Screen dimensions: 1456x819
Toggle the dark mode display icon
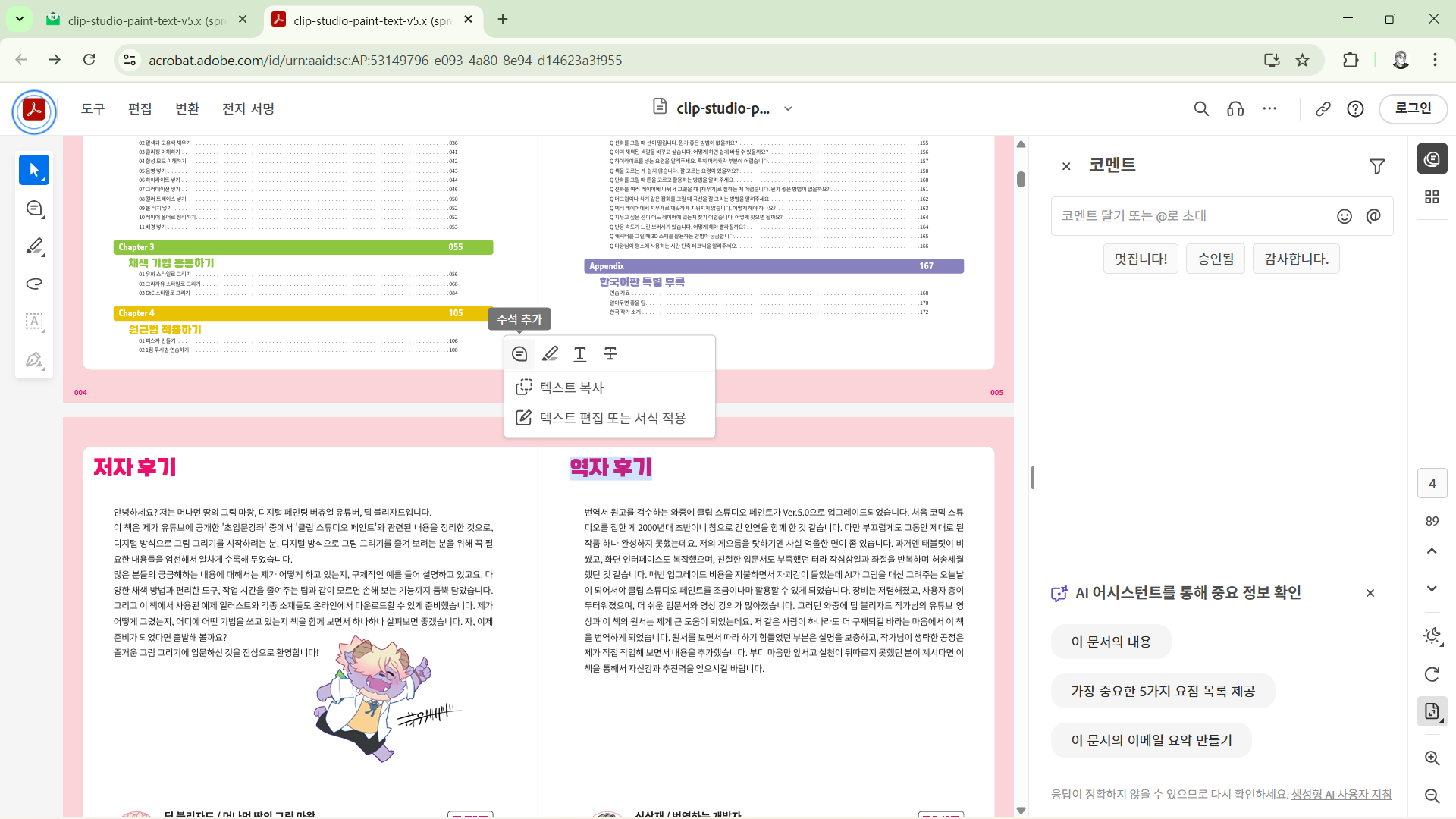1432,635
